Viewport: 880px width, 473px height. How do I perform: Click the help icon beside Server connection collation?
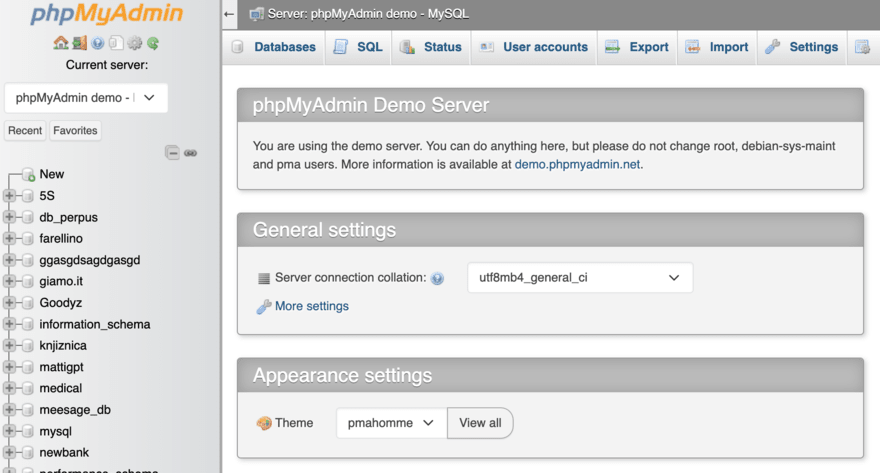click(x=437, y=278)
